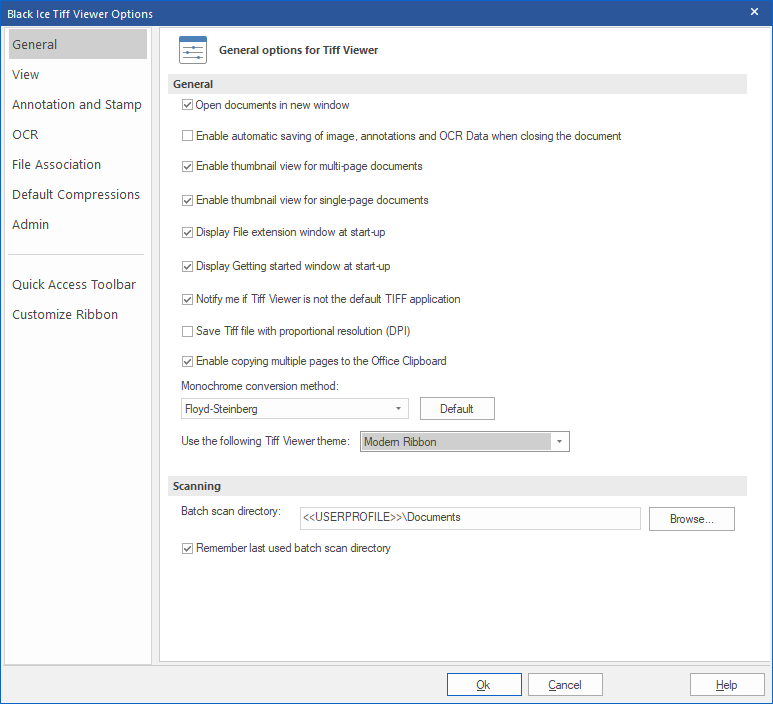Click Browse for batch scan directory

(x=691, y=519)
